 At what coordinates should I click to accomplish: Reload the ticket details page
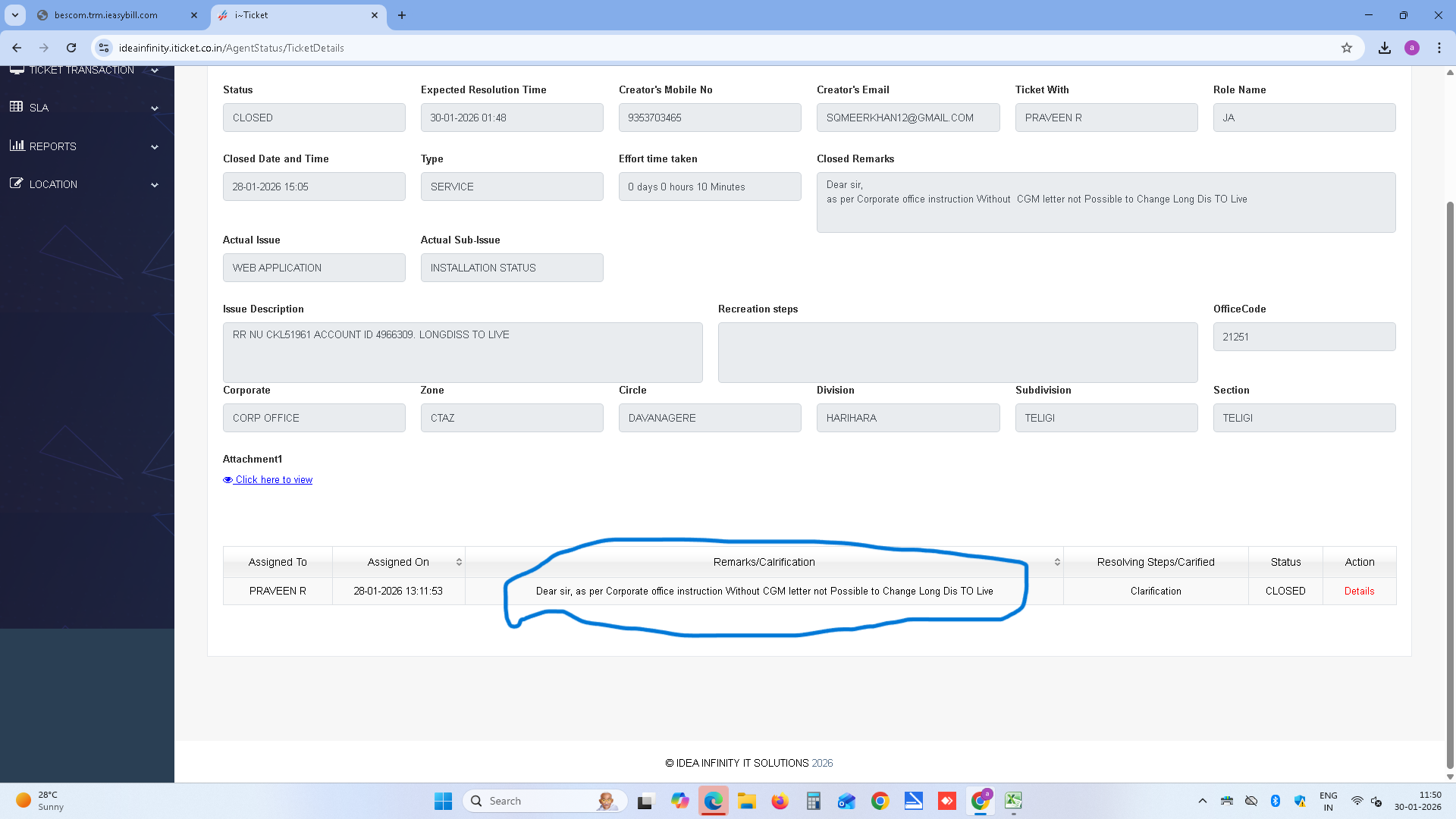(71, 48)
